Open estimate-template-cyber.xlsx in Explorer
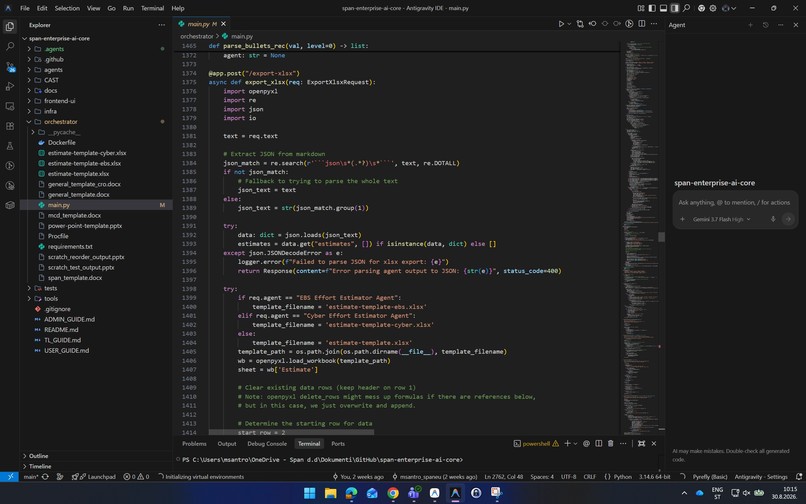Image resolution: width=806 pixels, height=504 pixels. tap(87, 153)
